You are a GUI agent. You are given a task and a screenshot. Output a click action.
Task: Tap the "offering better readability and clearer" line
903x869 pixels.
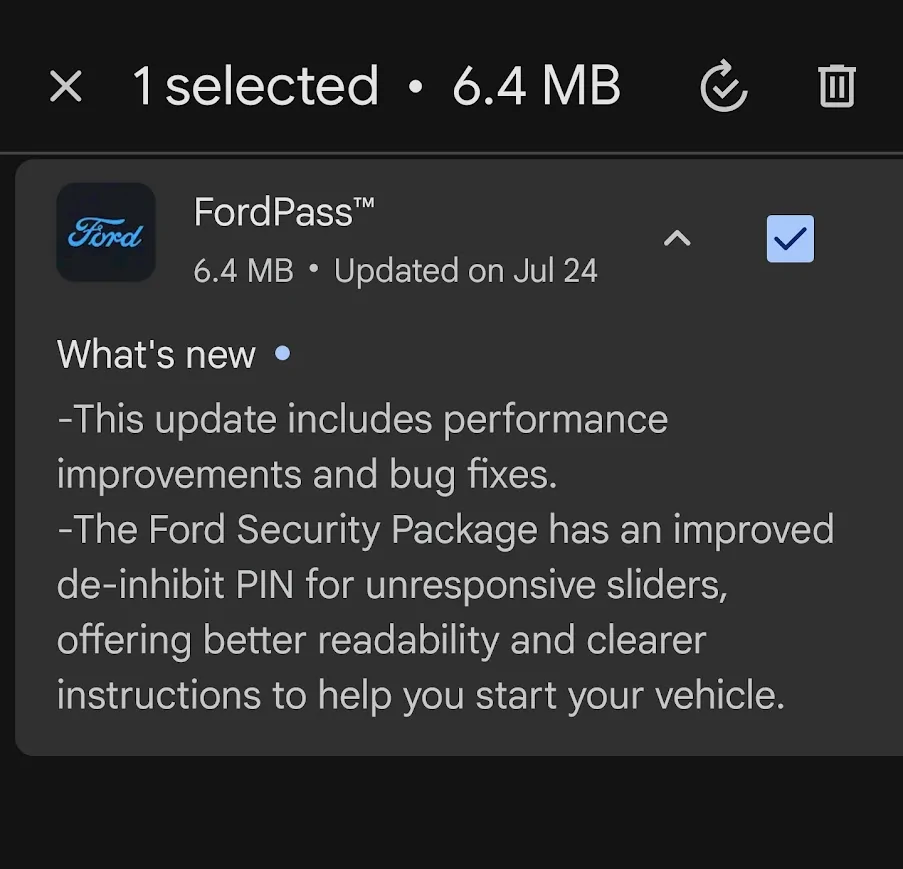tap(381, 640)
